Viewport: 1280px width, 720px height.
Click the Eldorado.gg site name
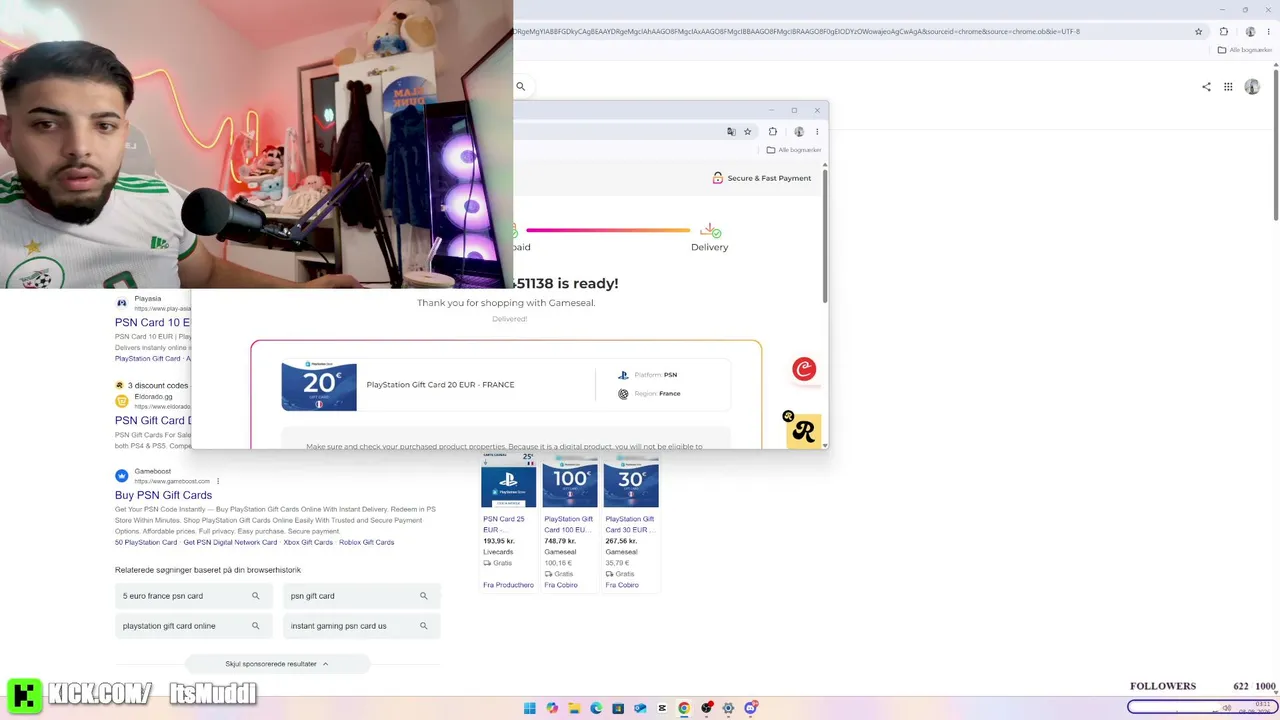coord(154,397)
